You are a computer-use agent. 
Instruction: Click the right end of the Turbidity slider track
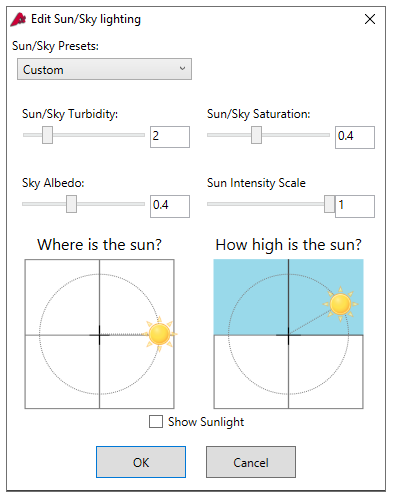click(x=143, y=135)
